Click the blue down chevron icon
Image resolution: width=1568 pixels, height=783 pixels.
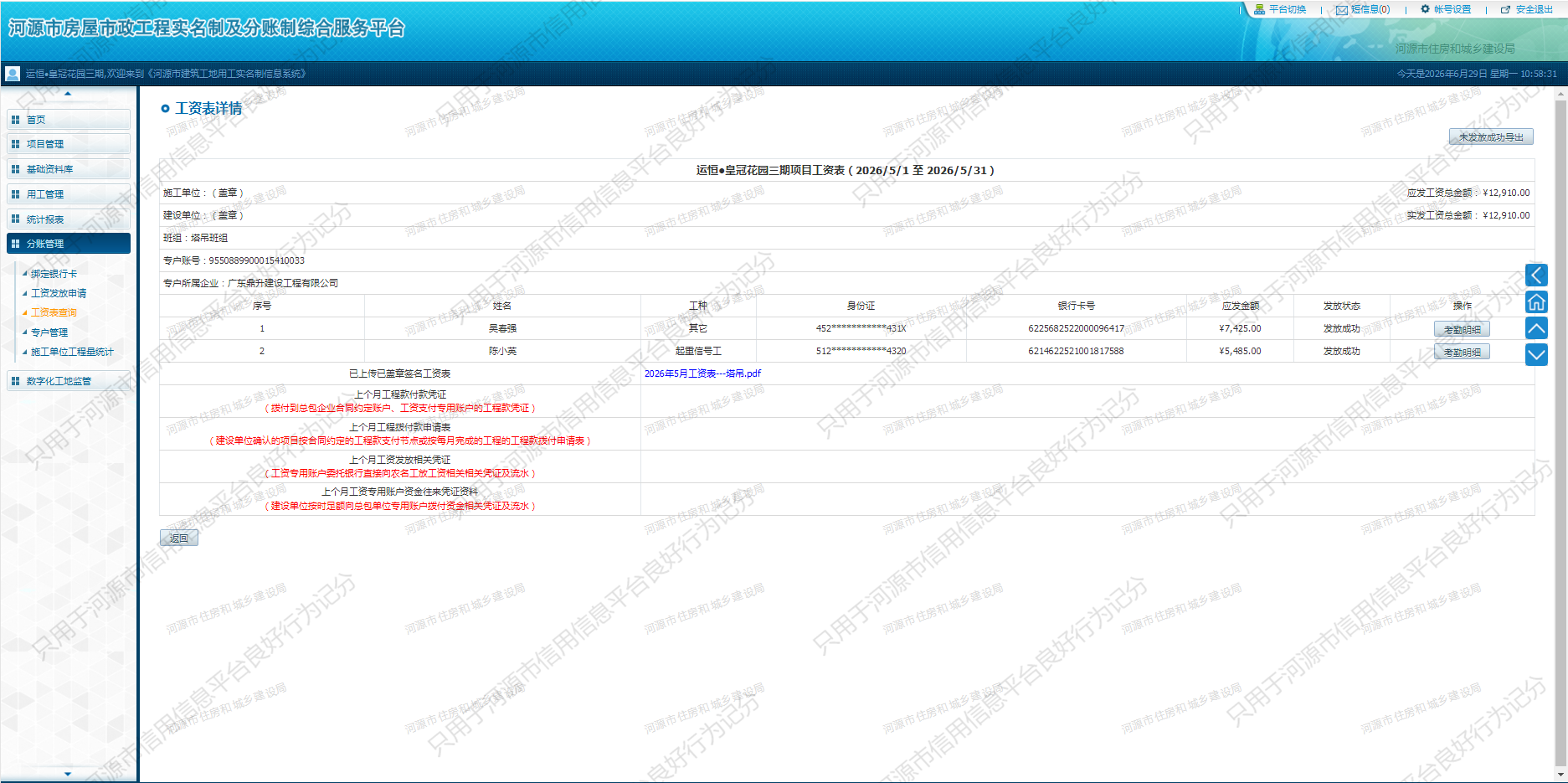1536,355
